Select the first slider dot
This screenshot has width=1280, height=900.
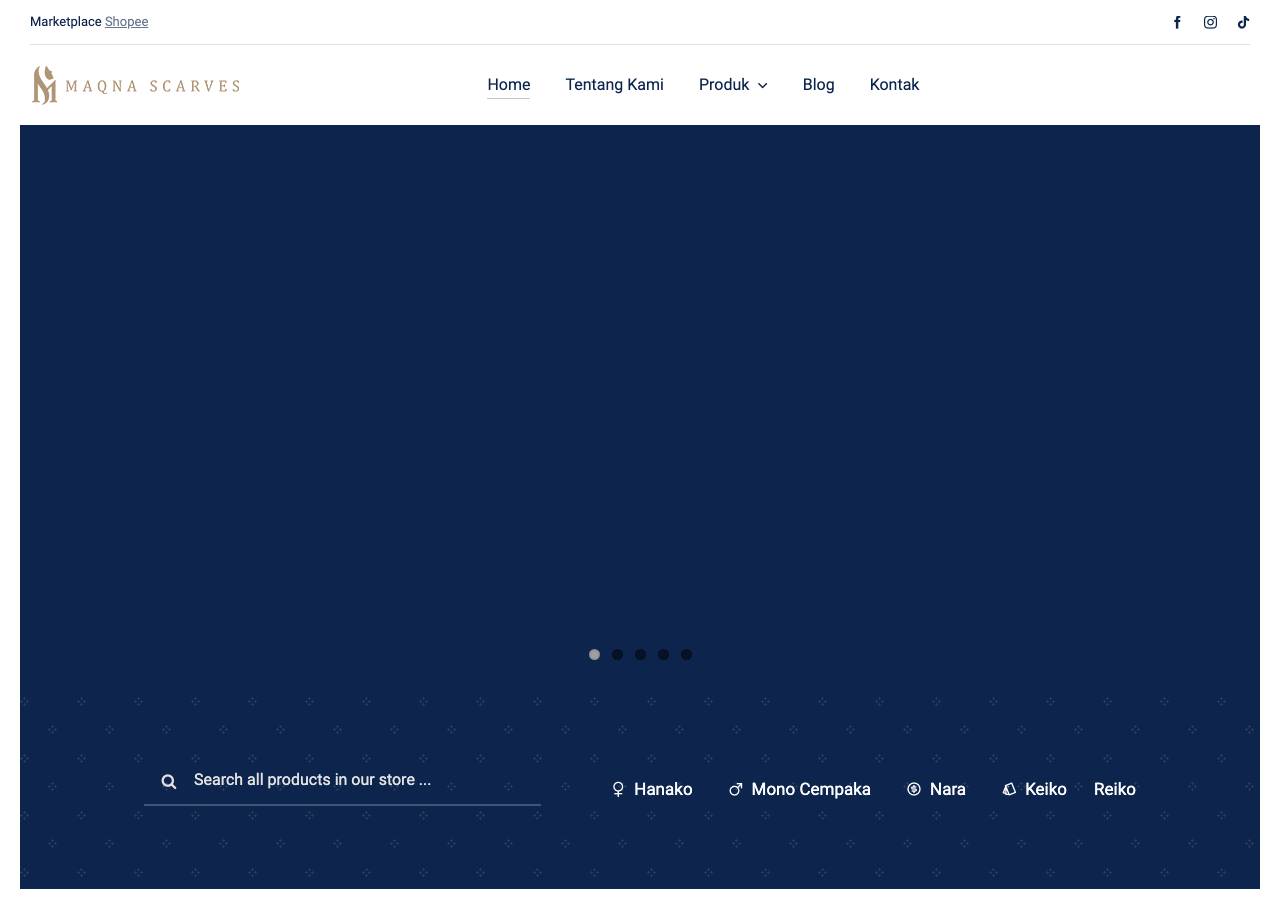pos(594,654)
